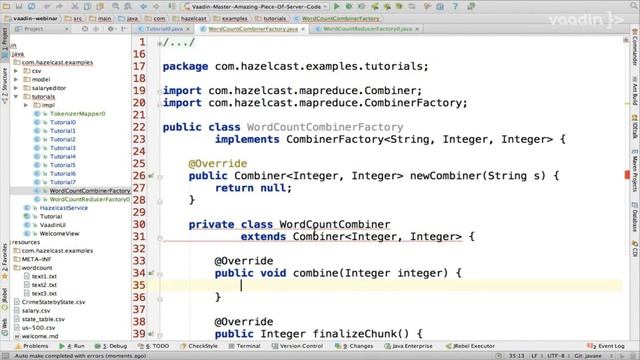Screen dimensions: 640x360
Task: Open the Terminal tool window
Action: pos(244,346)
